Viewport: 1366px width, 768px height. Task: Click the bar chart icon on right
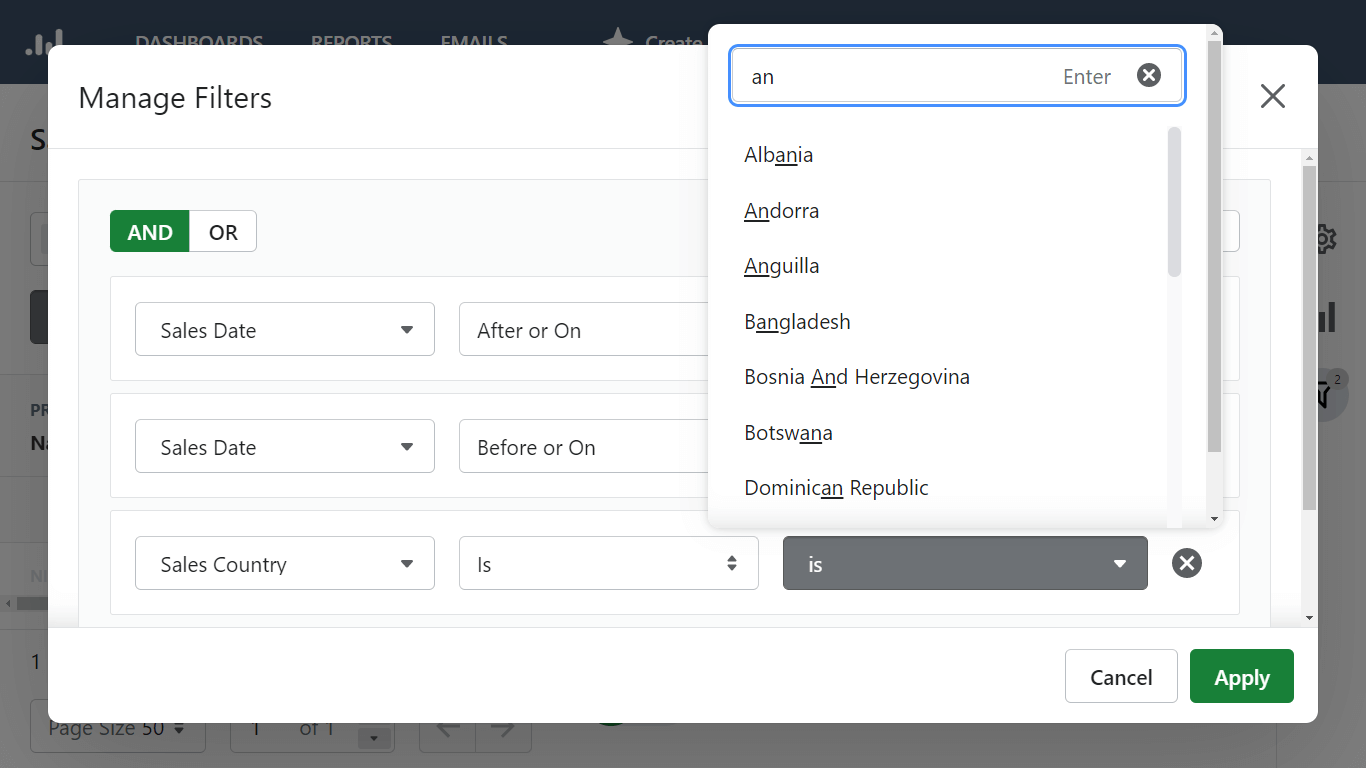(x=1326, y=318)
